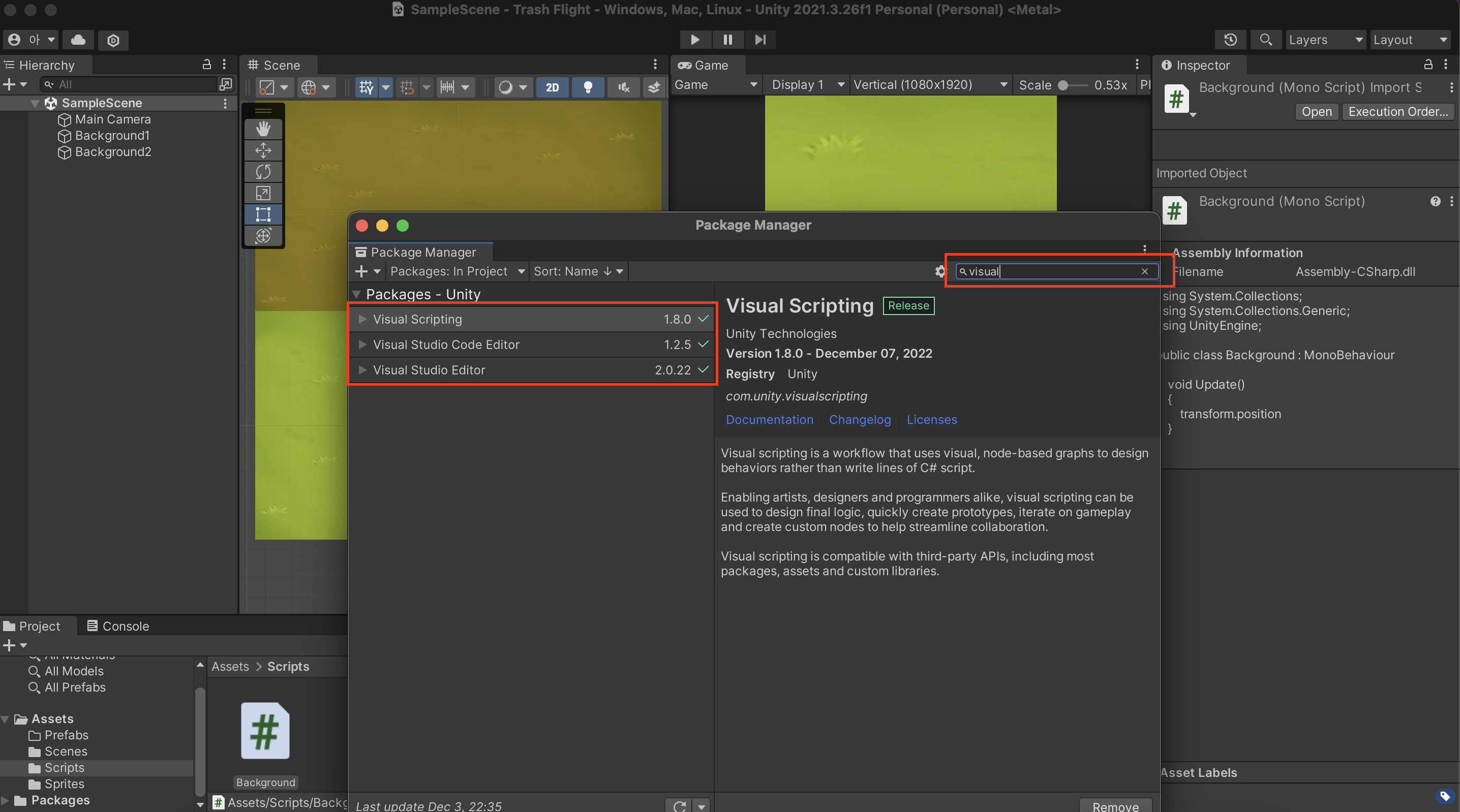The width and height of the screenshot is (1460, 812).
Task: Toggle scene effects layers icon
Action: pyautogui.click(x=654, y=87)
